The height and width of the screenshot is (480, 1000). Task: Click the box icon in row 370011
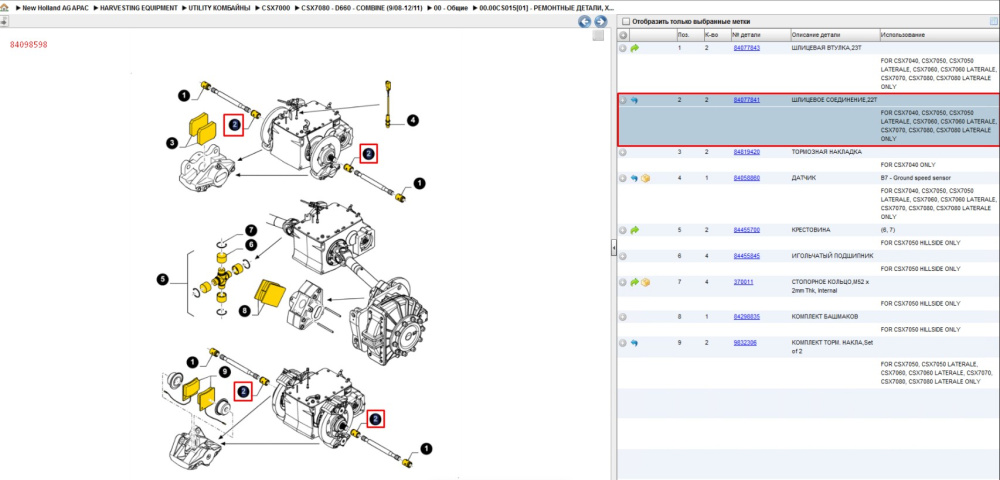(645, 282)
